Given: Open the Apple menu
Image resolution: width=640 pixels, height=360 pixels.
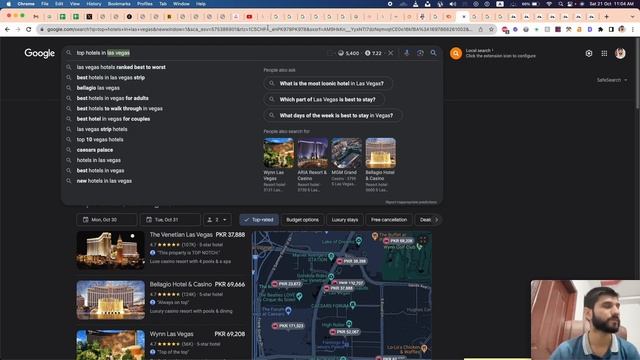Looking at the screenshot, I should click(x=8, y=4).
